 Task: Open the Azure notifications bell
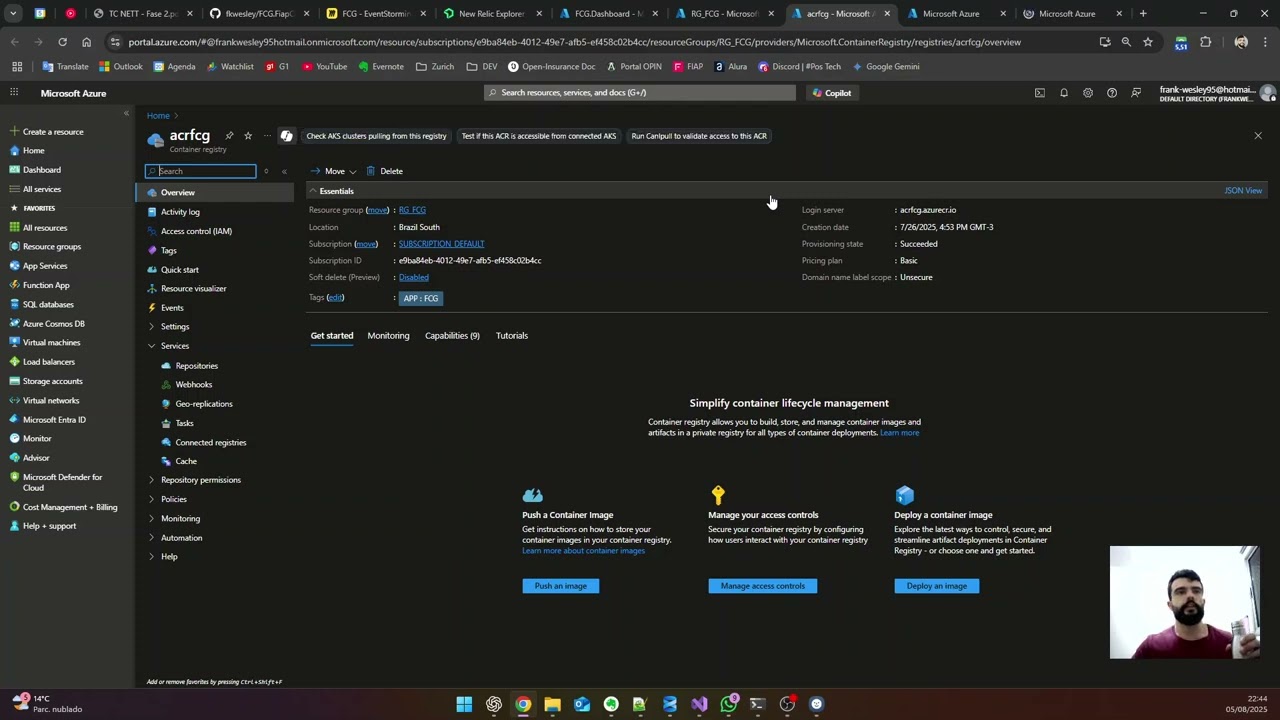tap(1064, 93)
